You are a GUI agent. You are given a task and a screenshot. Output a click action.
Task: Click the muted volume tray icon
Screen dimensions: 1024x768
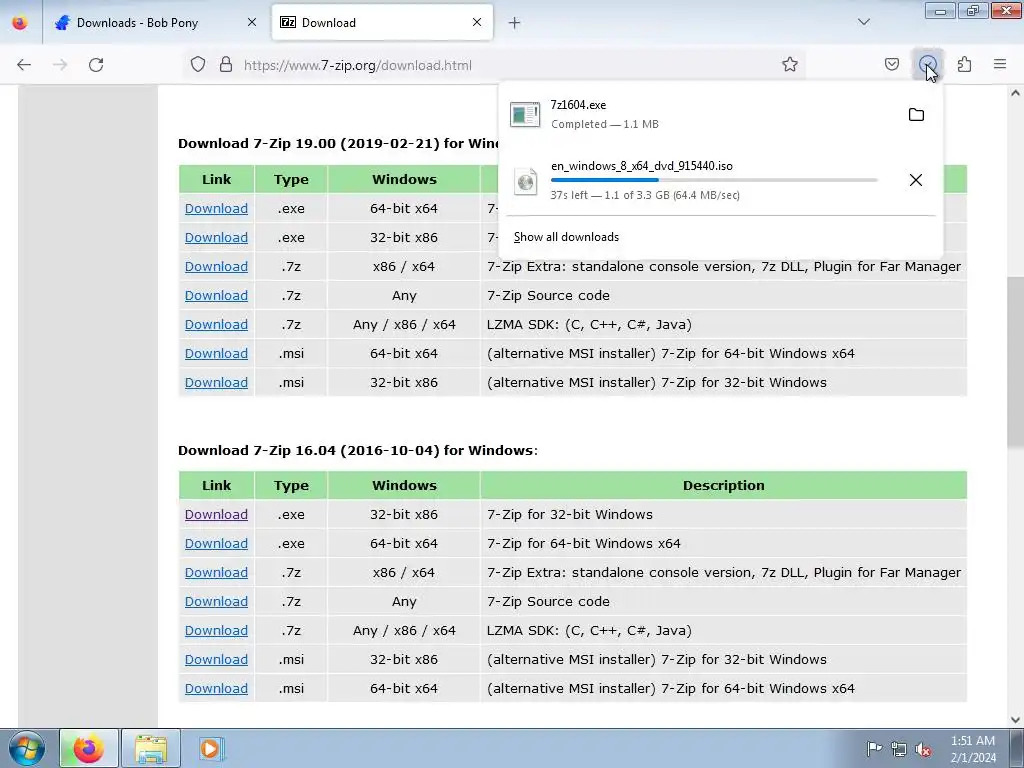click(923, 749)
